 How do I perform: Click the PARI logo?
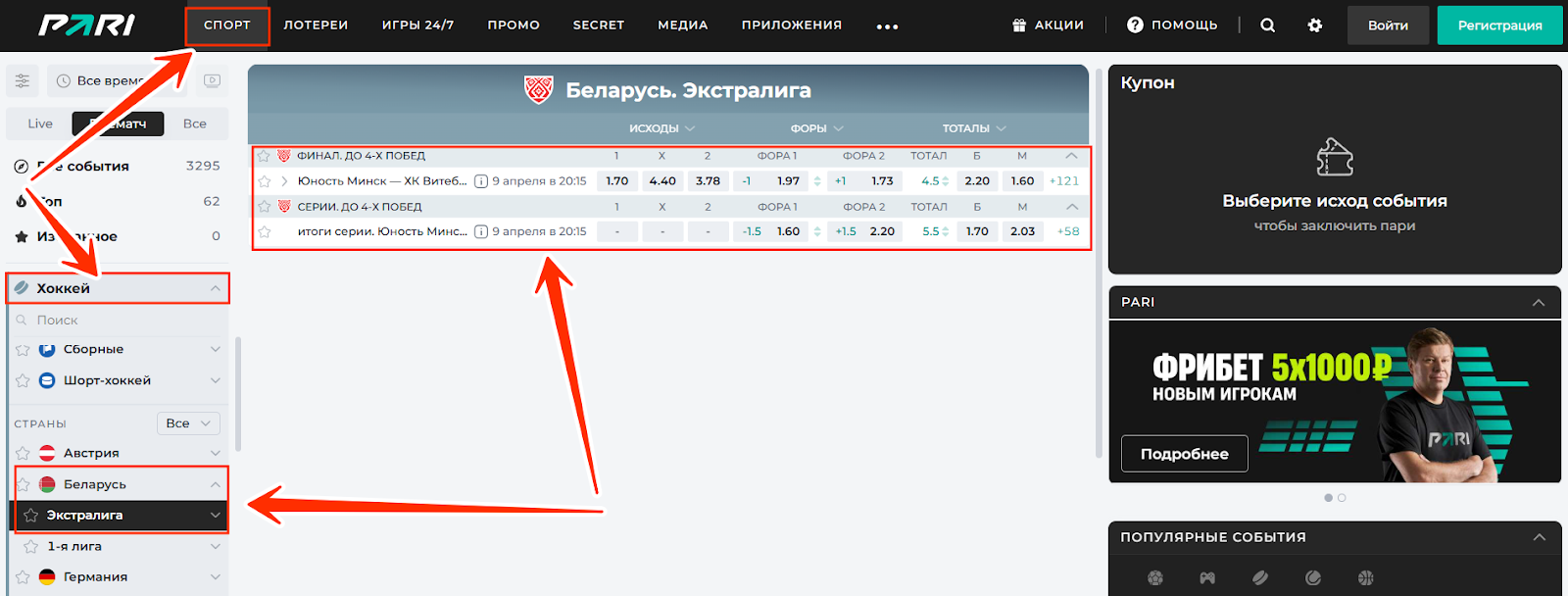coord(87,25)
